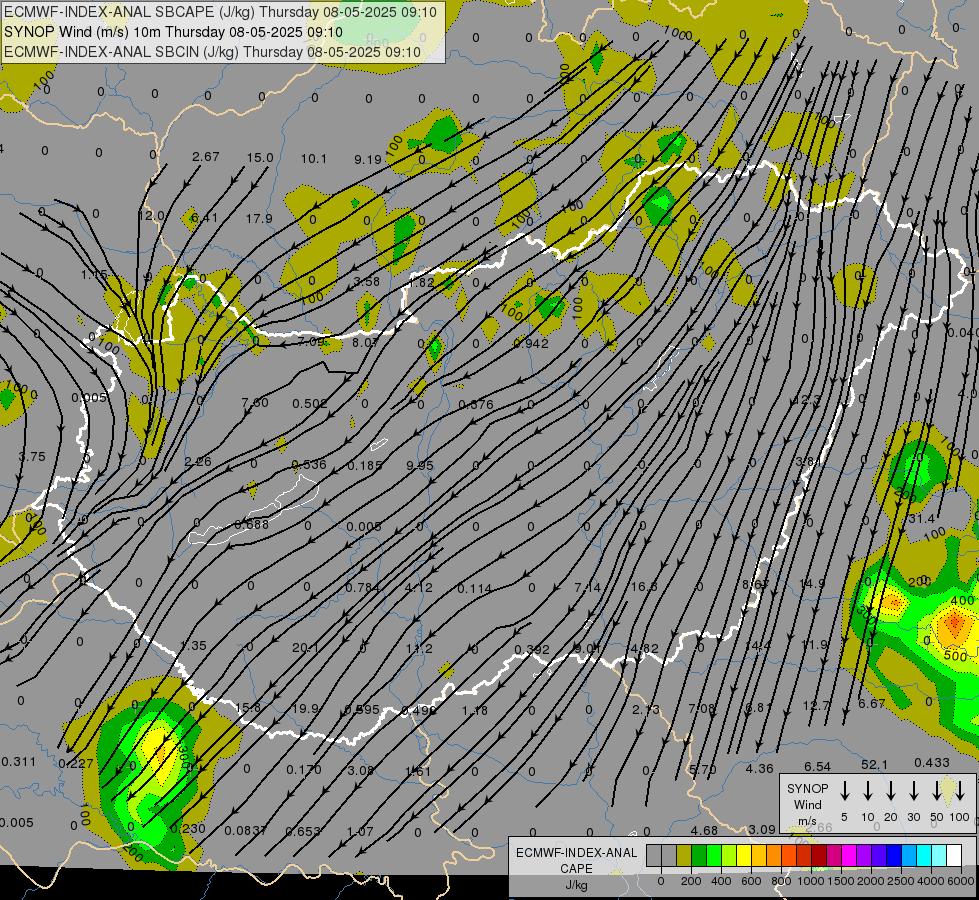Click the 100 m/s wind arrow in SYNOP legend
979x900 pixels.
click(960, 791)
